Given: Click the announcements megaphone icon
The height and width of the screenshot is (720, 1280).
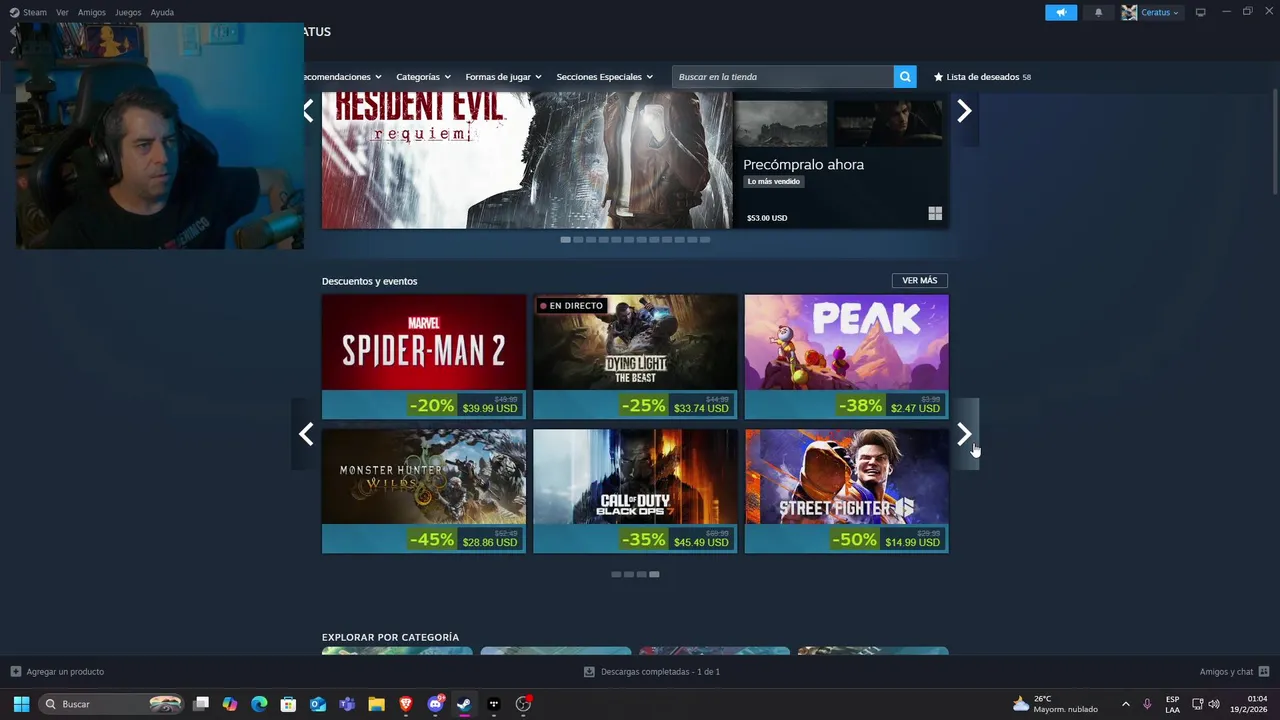Looking at the screenshot, I should coord(1061,12).
